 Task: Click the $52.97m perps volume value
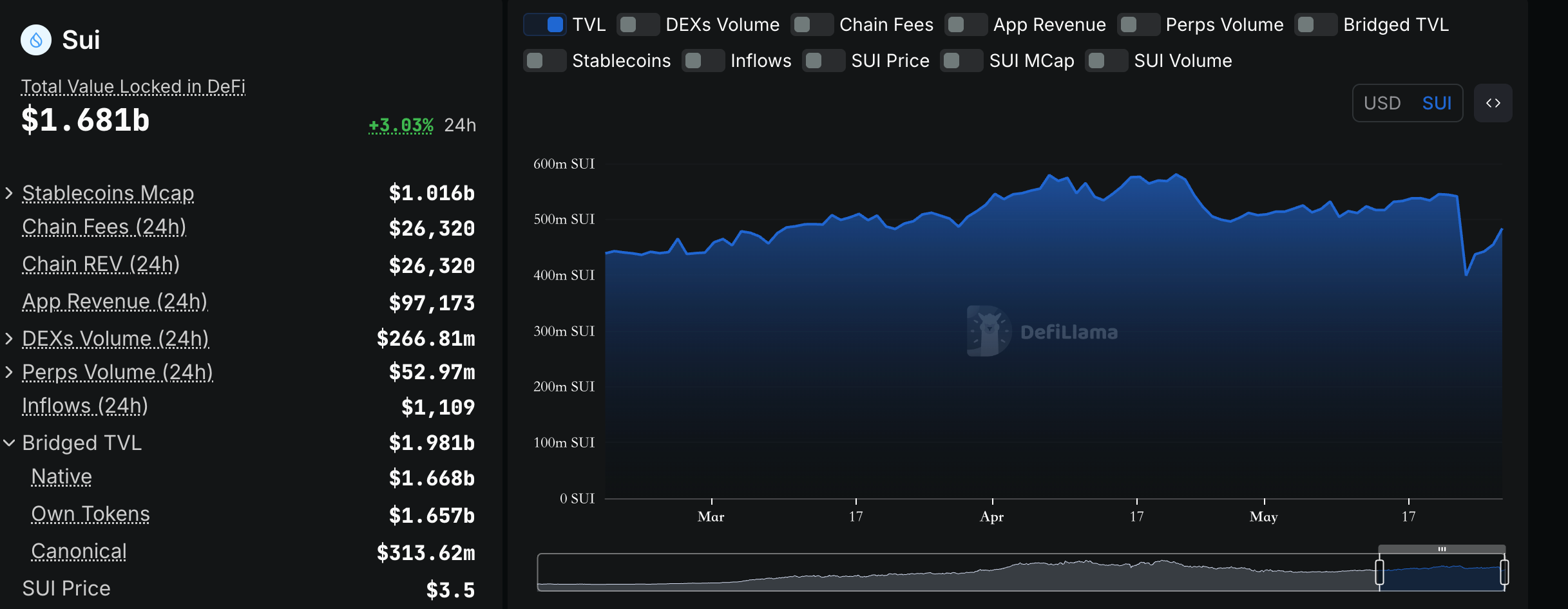[432, 372]
